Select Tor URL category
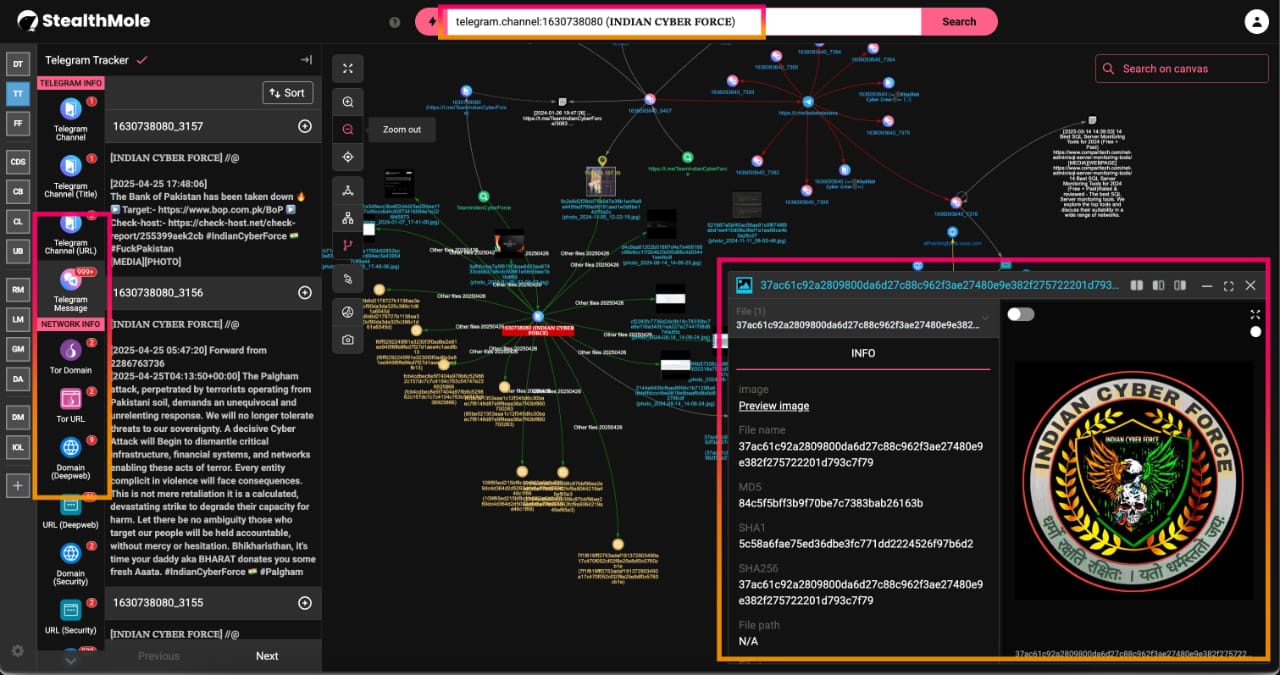1280x675 pixels. click(71, 404)
